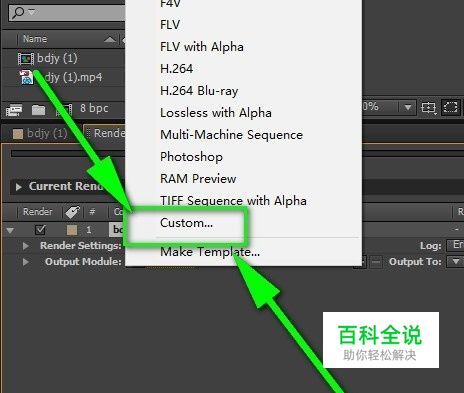This screenshot has height=393, width=464.
Task: Switch to the bdjy (1) timeline tab
Action: (x=47, y=133)
